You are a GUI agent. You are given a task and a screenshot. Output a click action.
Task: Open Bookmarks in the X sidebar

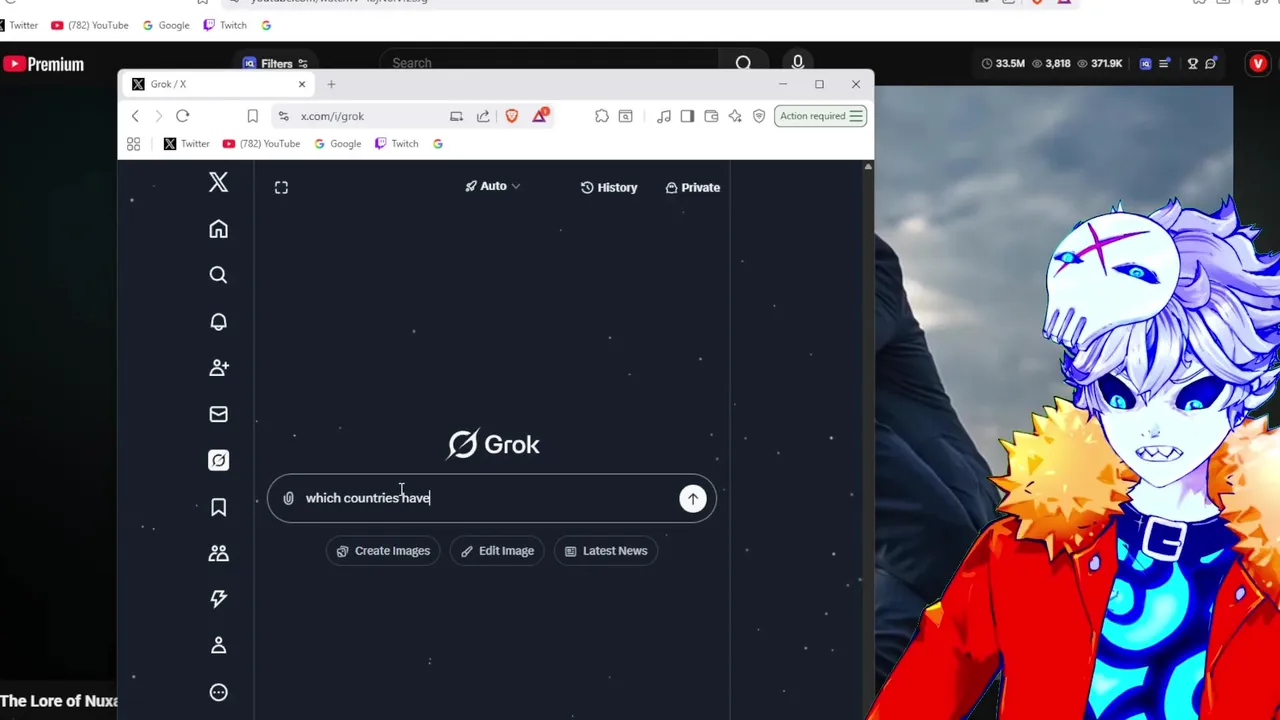pos(218,507)
